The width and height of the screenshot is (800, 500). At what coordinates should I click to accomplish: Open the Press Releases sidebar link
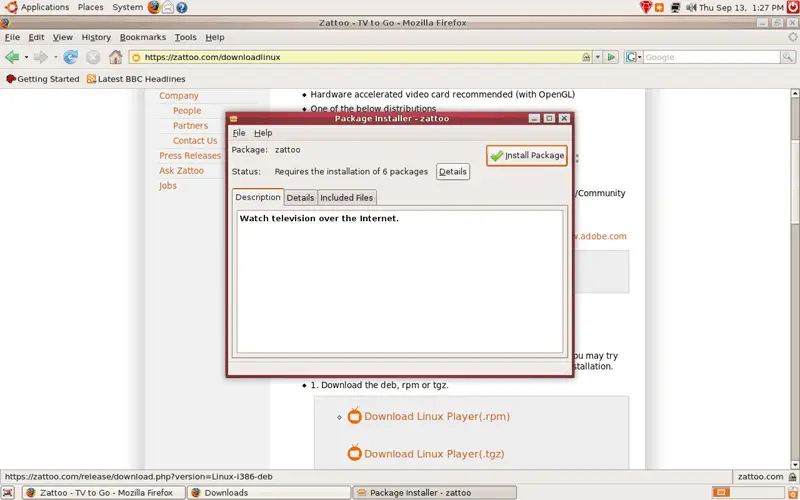(x=190, y=156)
